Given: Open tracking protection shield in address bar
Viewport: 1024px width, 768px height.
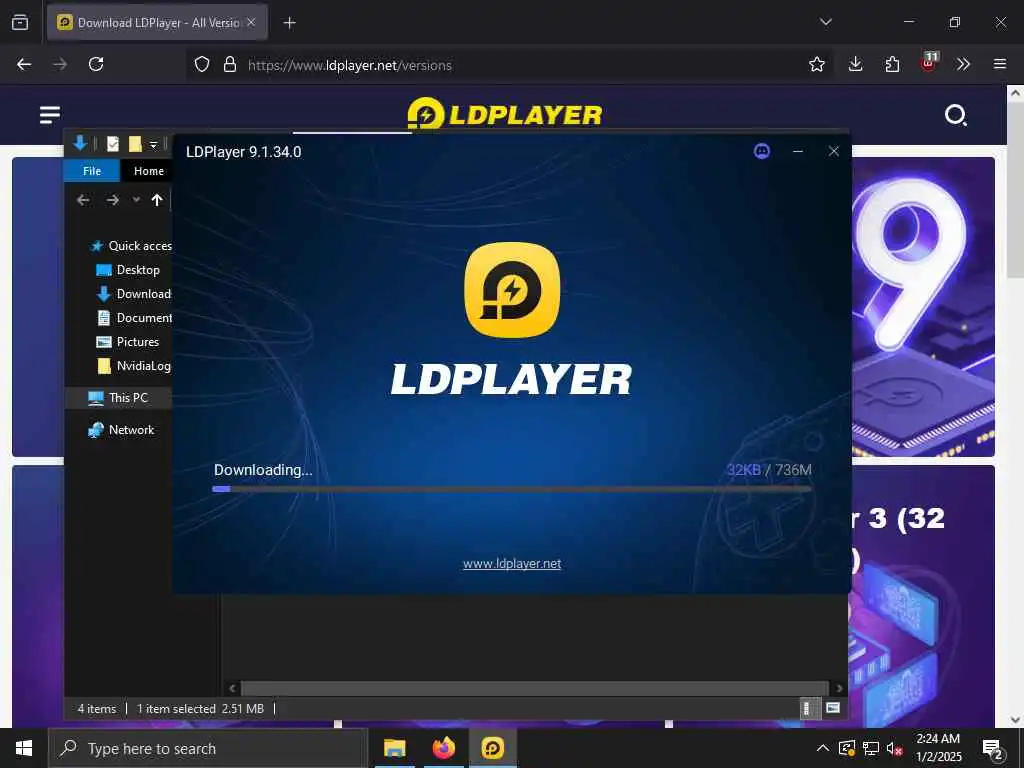Looking at the screenshot, I should pyautogui.click(x=202, y=65).
